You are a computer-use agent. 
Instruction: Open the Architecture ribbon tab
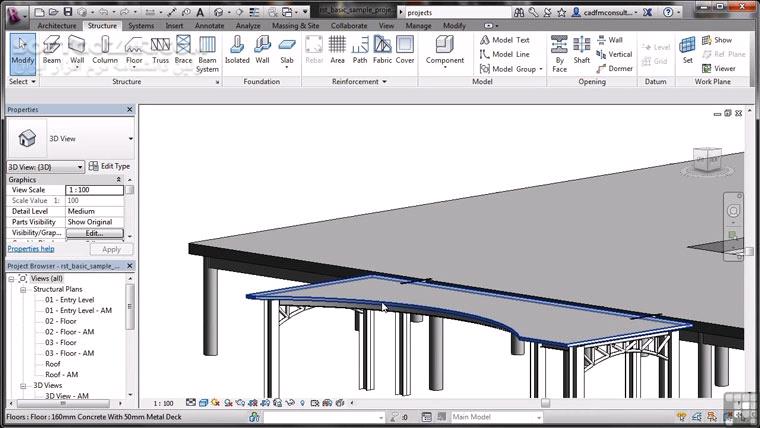(57, 25)
